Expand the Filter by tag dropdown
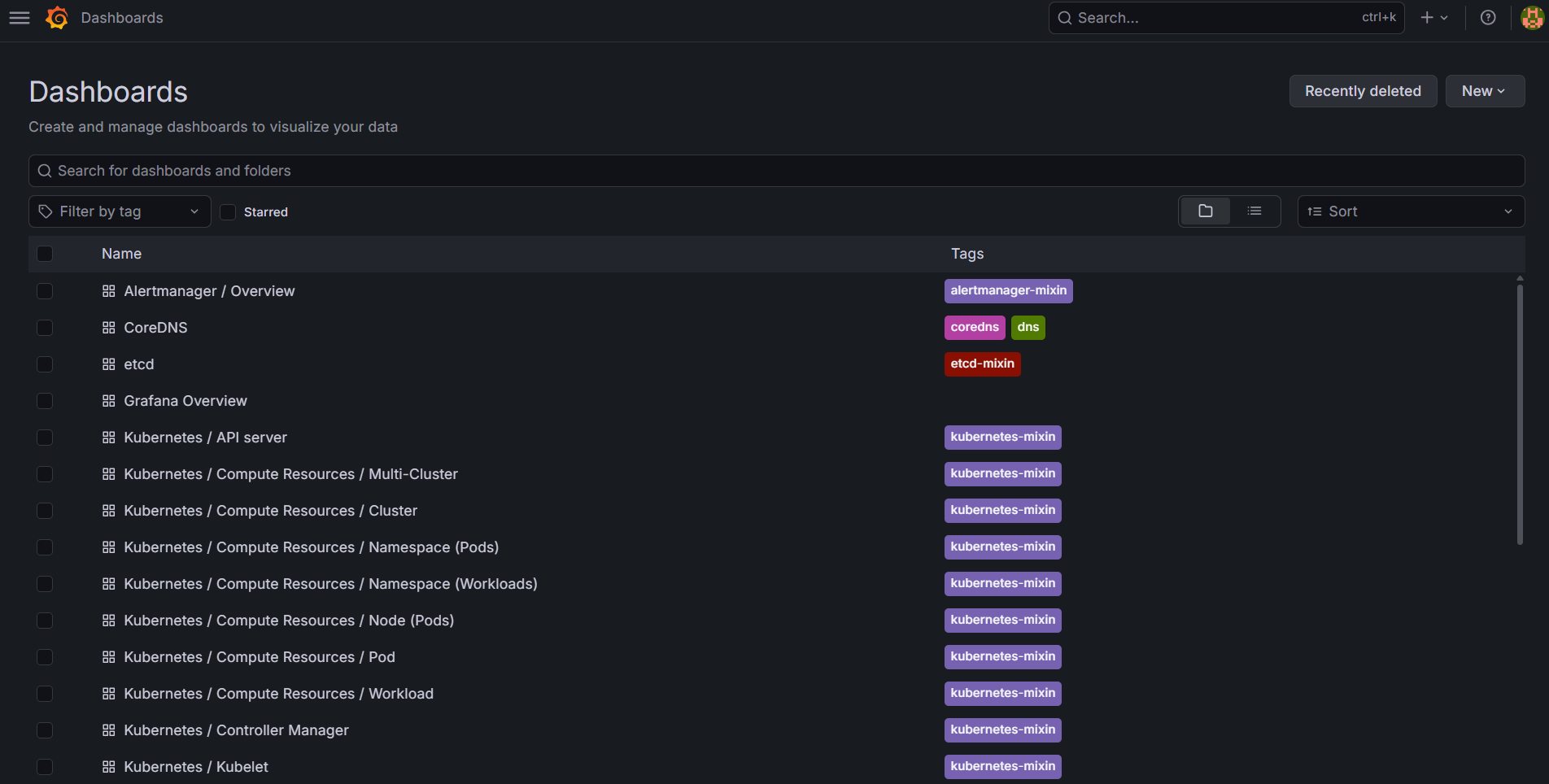The height and width of the screenshot is (784, 1549). click(120, 211)
